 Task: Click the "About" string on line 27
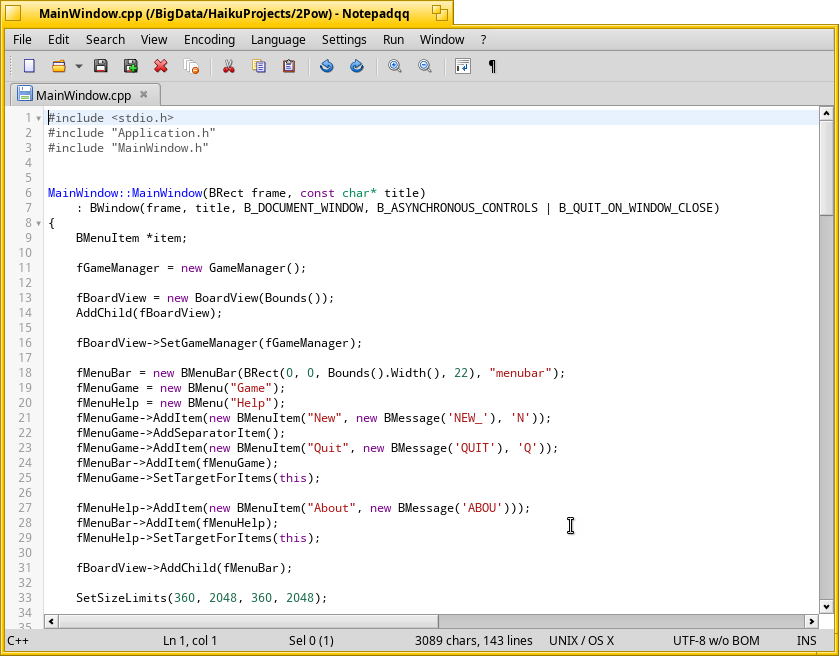(x=331, y=508)
